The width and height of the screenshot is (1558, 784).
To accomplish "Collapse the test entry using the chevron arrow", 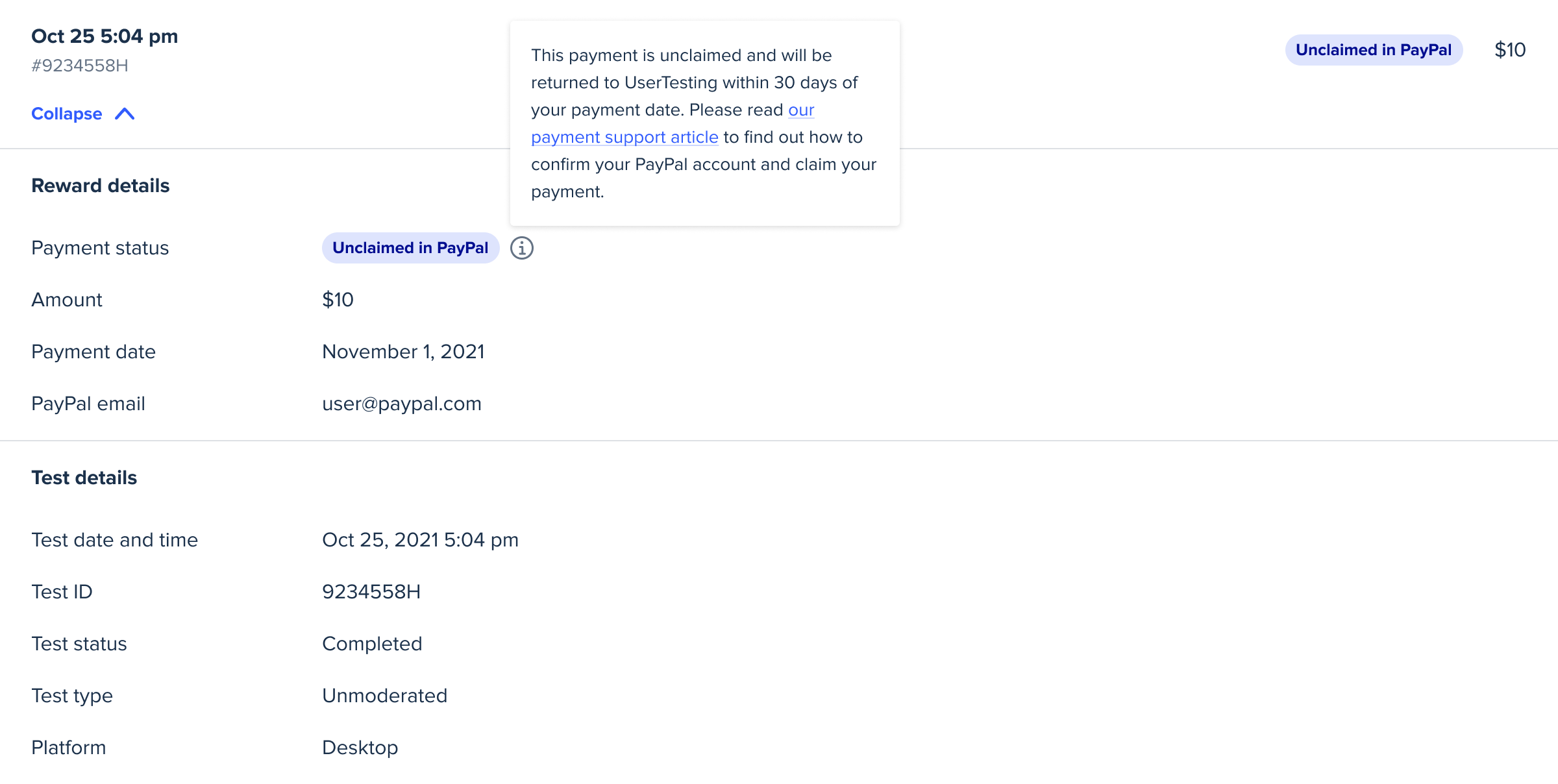I will (125, 114).
